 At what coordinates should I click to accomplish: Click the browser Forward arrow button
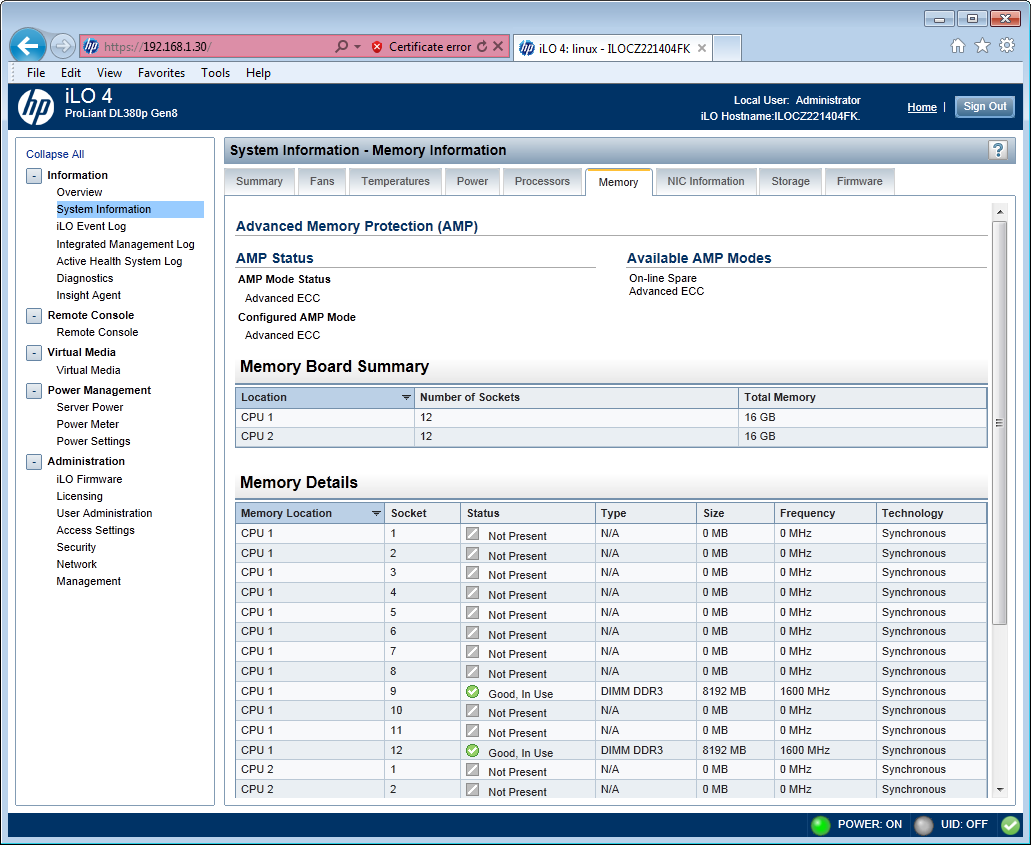click(x=62, y=46)
